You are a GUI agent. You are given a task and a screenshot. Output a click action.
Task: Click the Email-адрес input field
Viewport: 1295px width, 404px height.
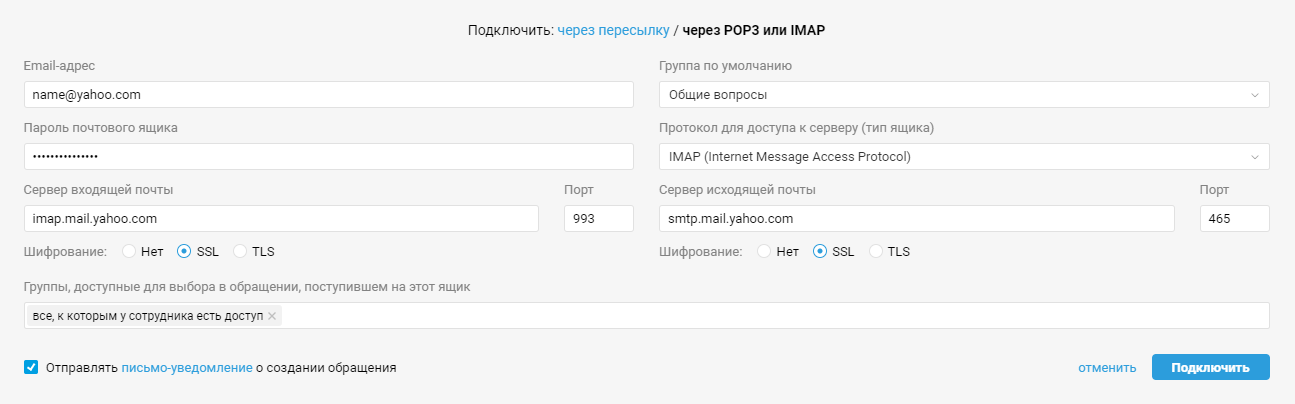pos(328,95)
